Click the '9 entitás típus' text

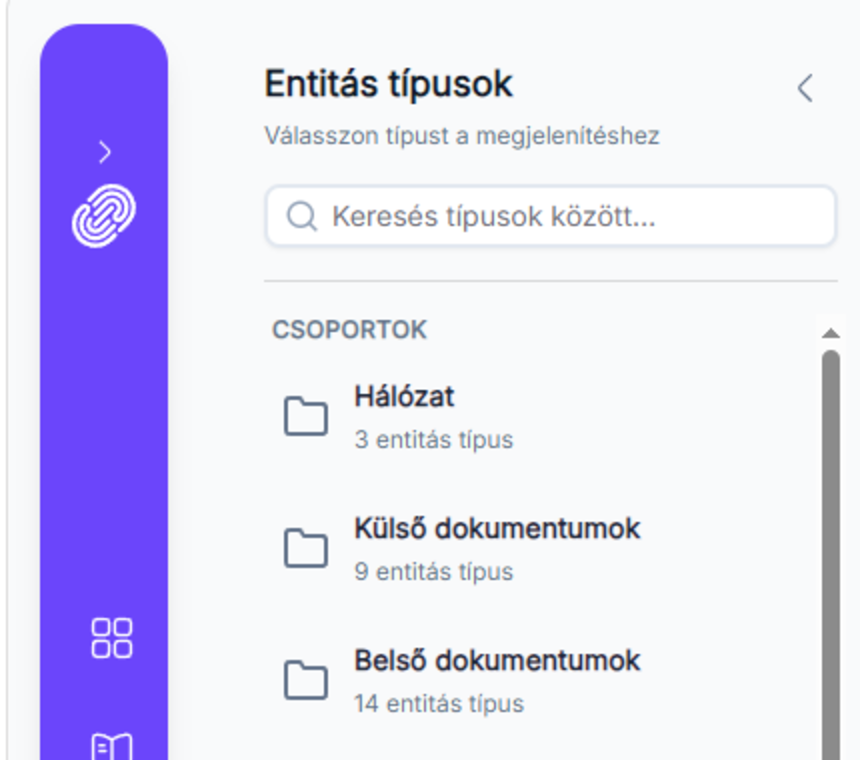click(433, 572)
